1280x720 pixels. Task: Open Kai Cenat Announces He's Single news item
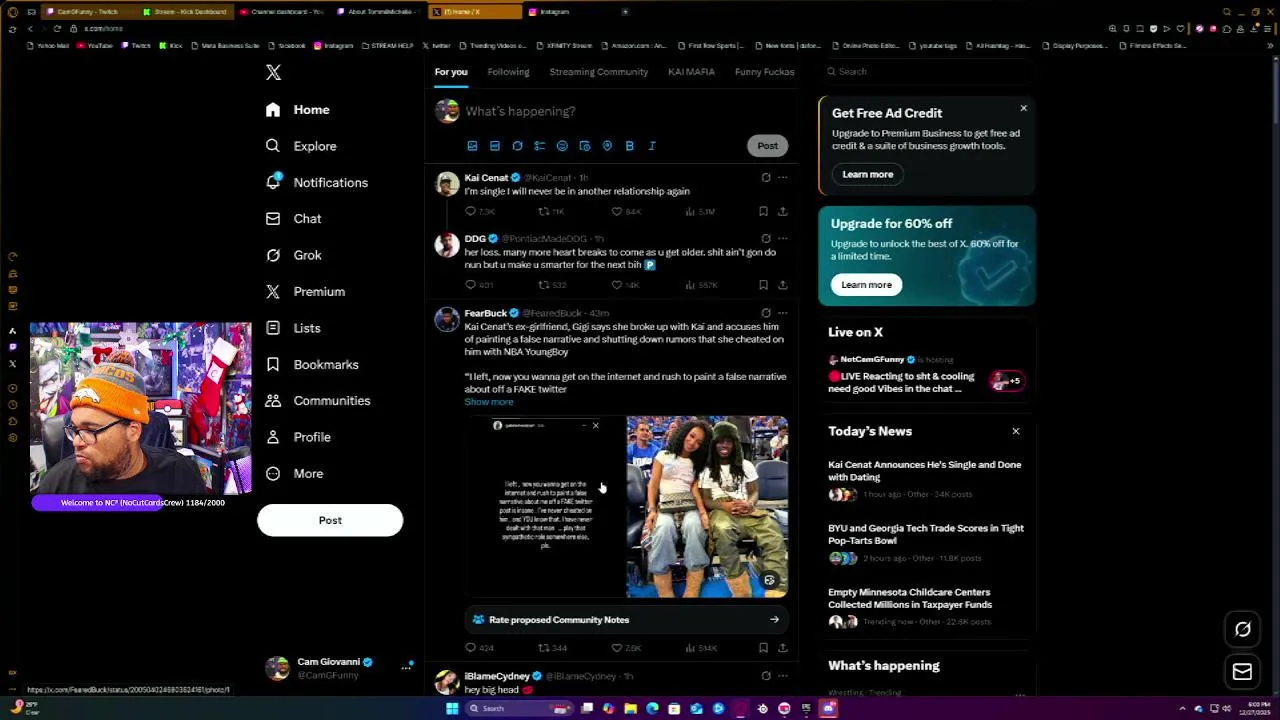[926, 479]
